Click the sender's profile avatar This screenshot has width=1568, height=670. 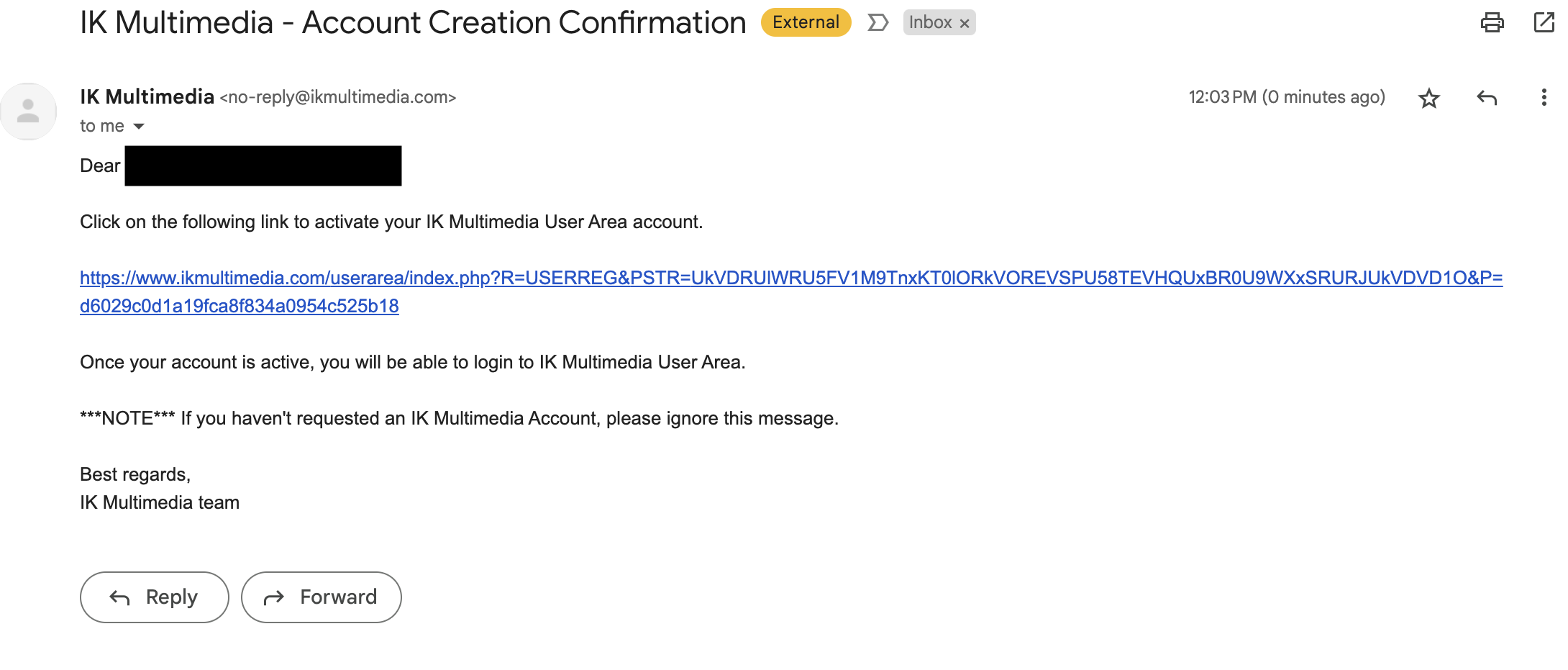pos(29,112)
